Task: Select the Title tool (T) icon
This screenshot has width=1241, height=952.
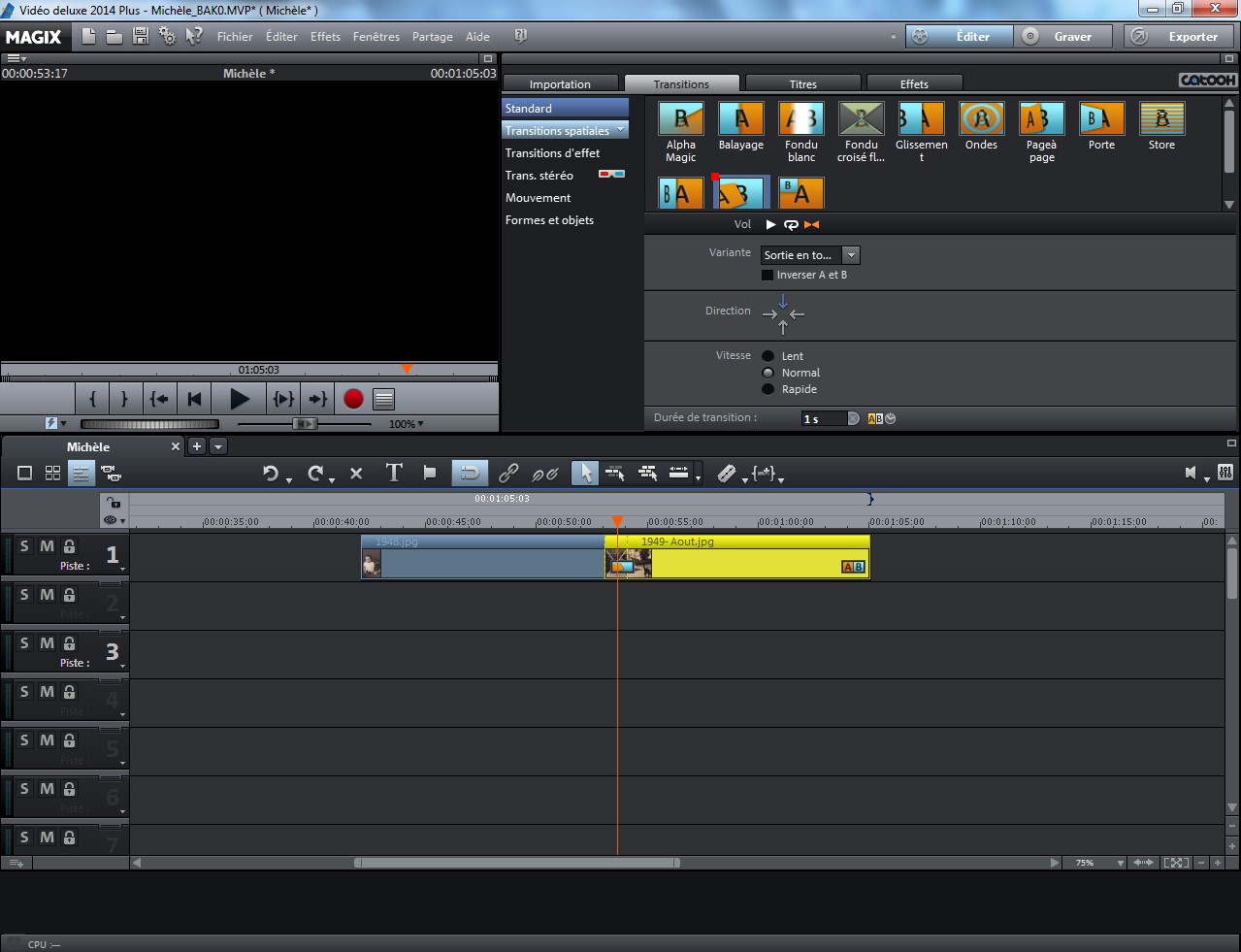Action: [x=394, y=473]
